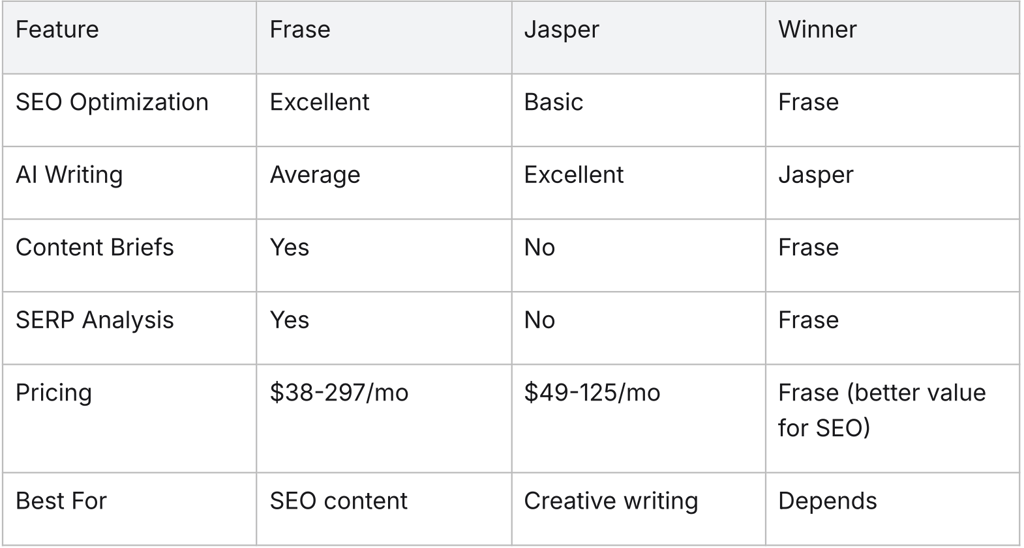The height and width of the screenshot is (548, 1024).
Task: Click the Feature column header
Action: coord(57,30)
